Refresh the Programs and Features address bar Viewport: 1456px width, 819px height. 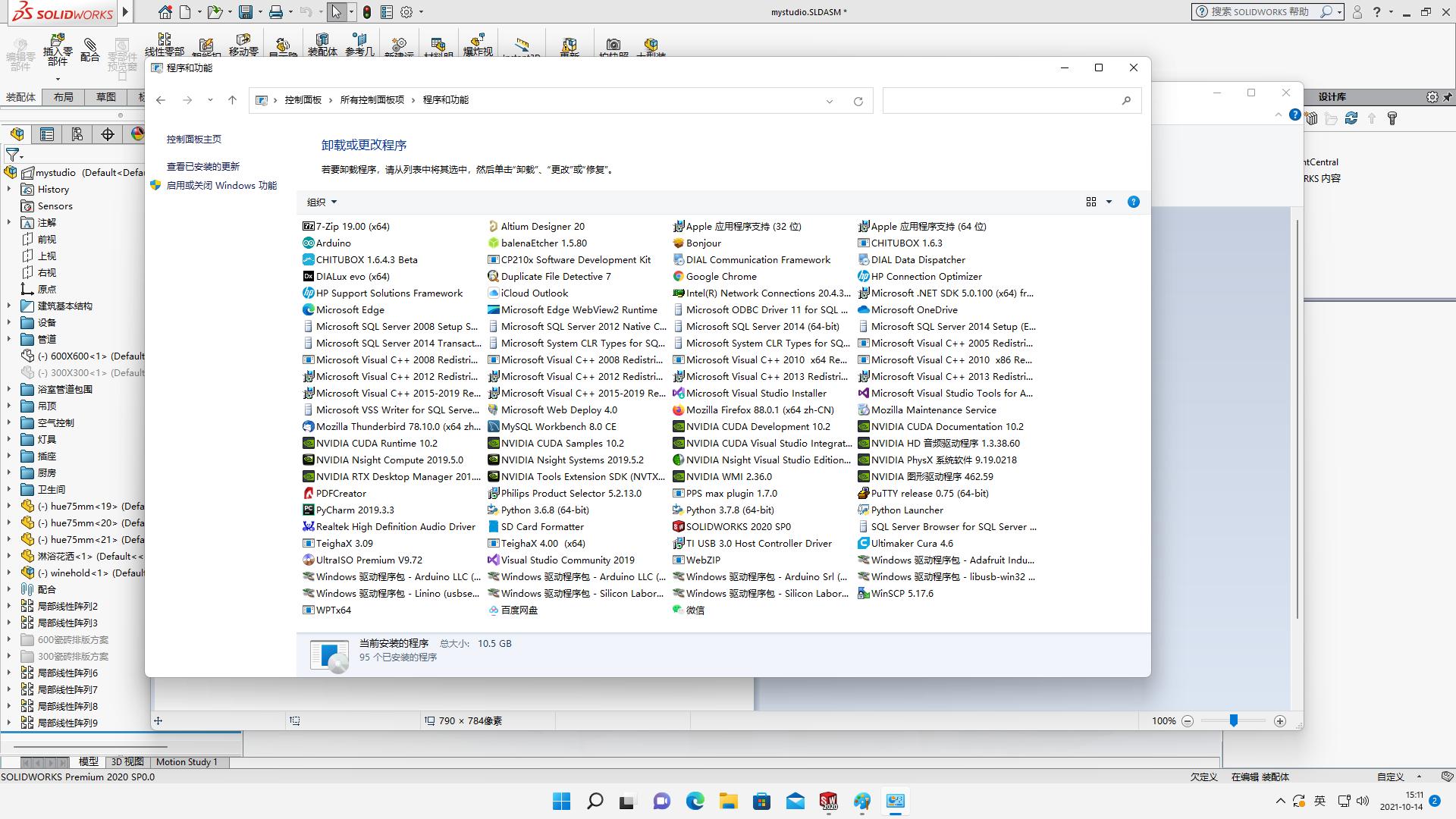tap(858, 101)
